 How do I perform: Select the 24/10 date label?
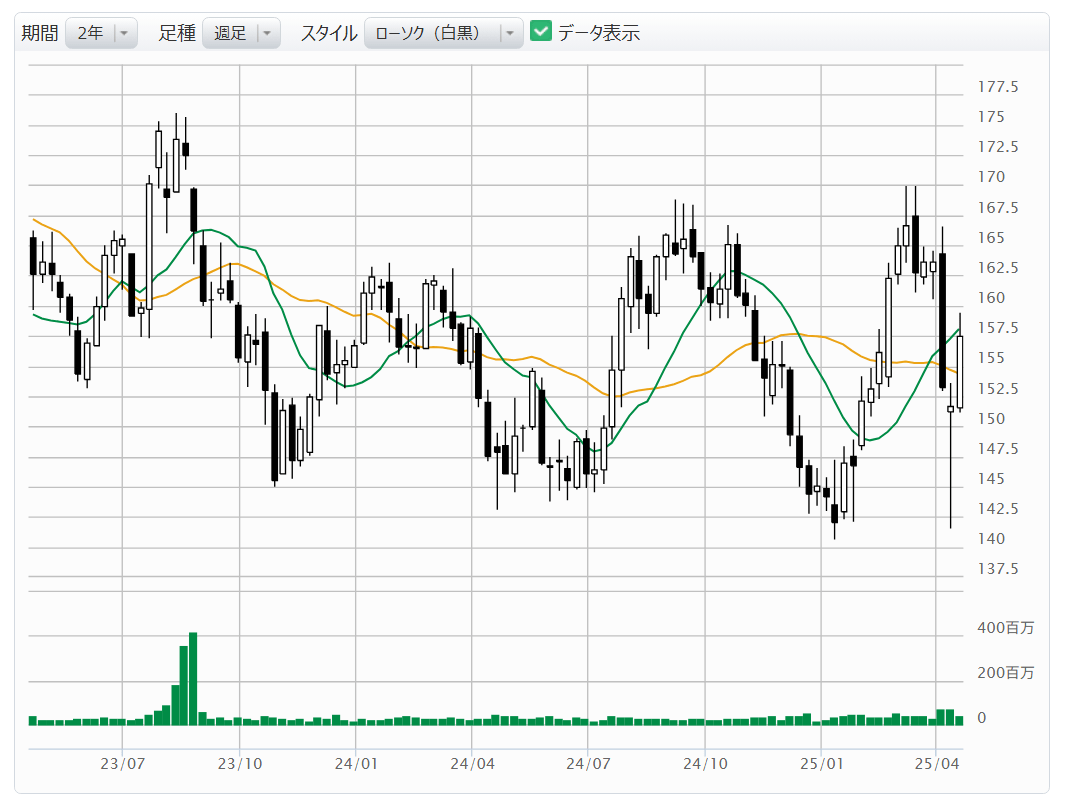pos(705,765)
